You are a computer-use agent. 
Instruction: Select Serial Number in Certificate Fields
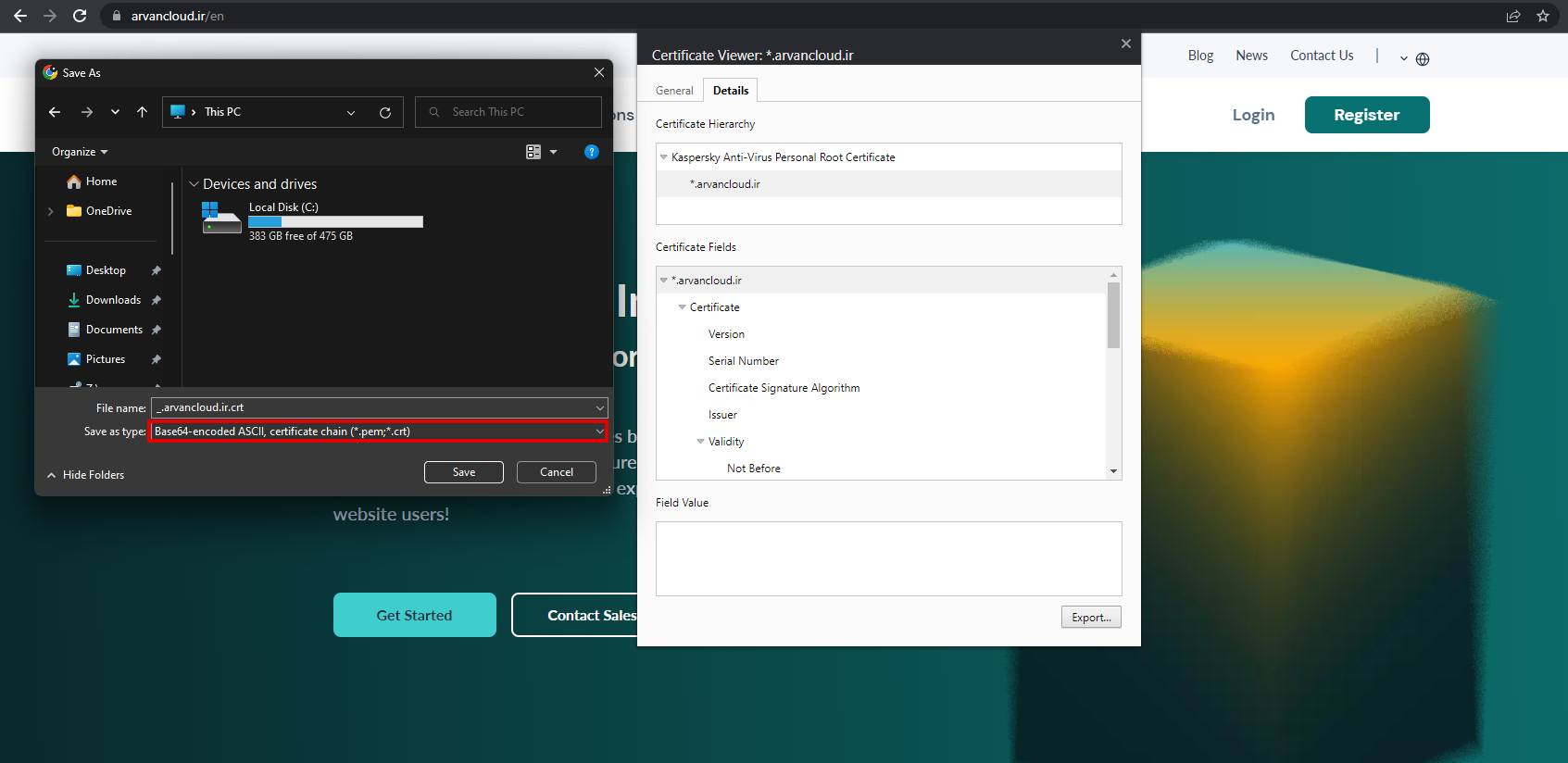point(744,361)
